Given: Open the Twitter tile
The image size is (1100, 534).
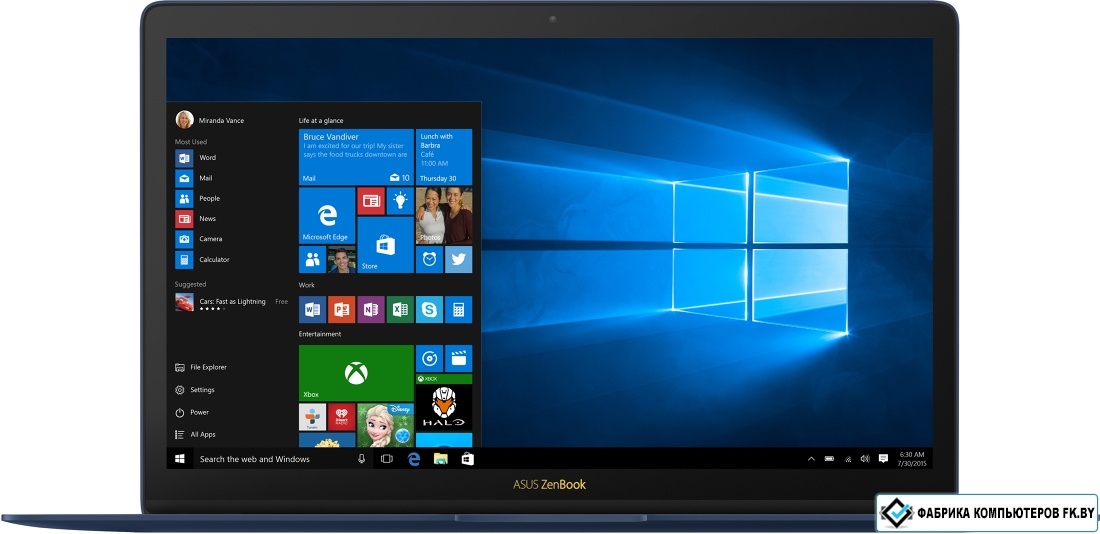Looking at the screenshot, I should 458,260.
